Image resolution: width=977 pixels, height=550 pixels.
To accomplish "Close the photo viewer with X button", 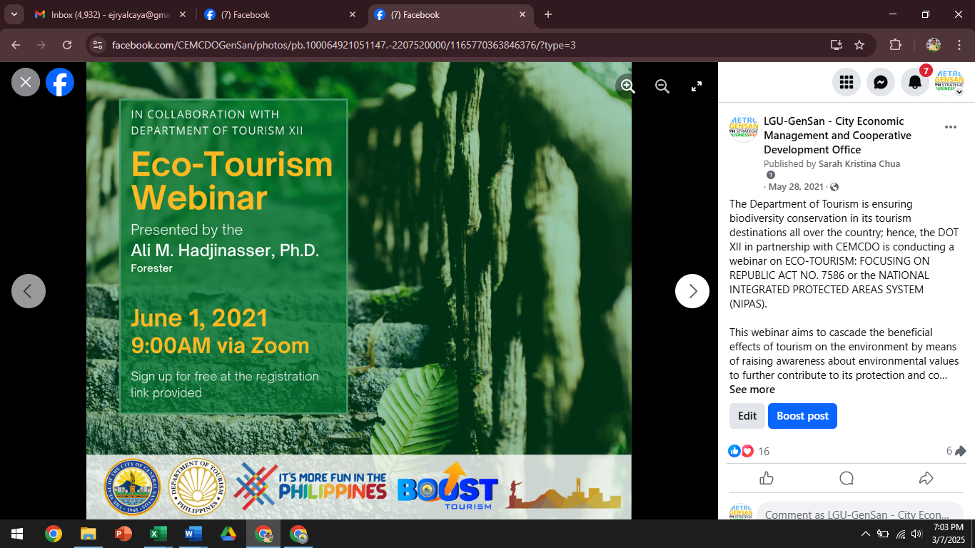I will point(26,82).
